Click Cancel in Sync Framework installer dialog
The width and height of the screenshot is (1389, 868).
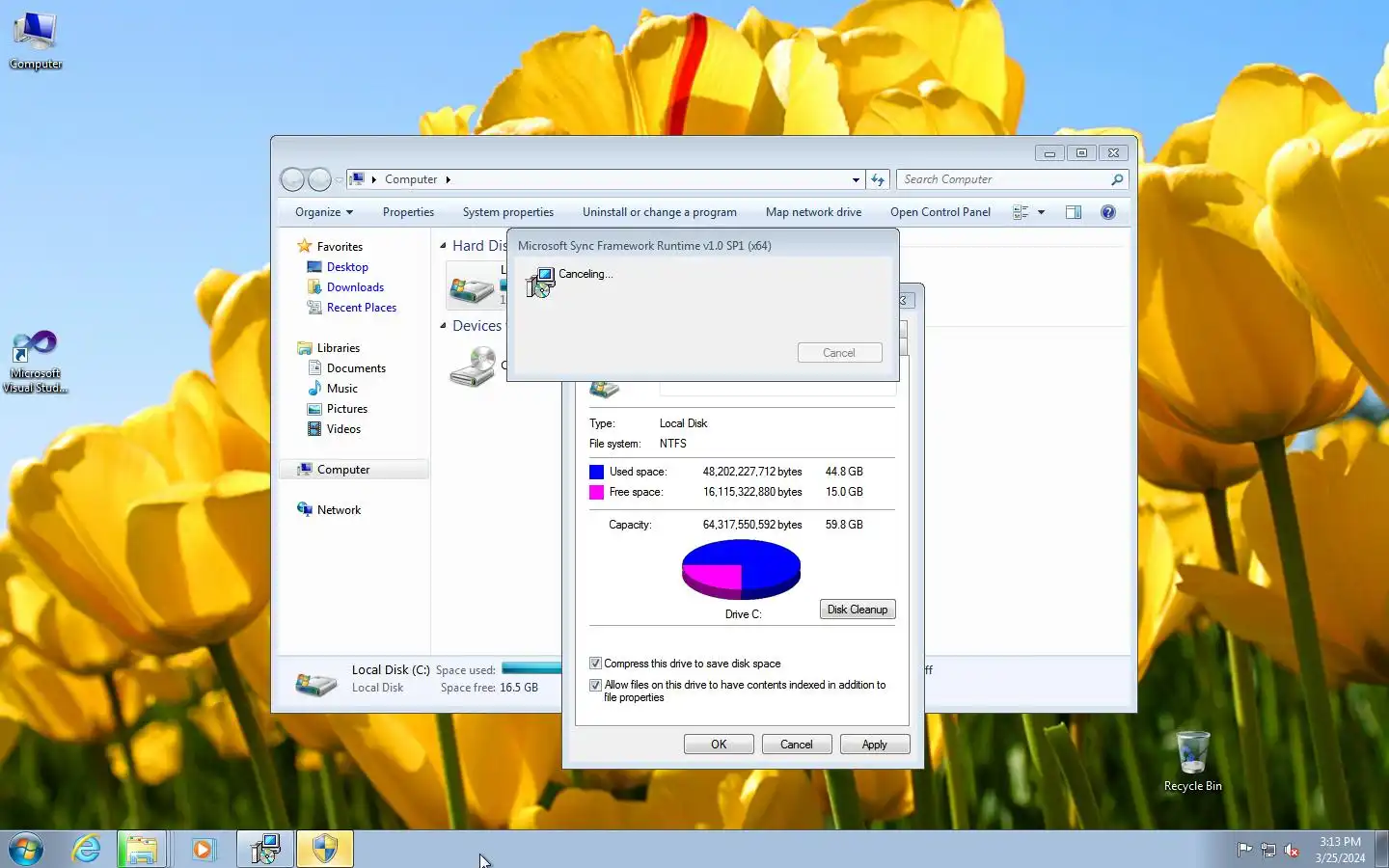[839, 353]
